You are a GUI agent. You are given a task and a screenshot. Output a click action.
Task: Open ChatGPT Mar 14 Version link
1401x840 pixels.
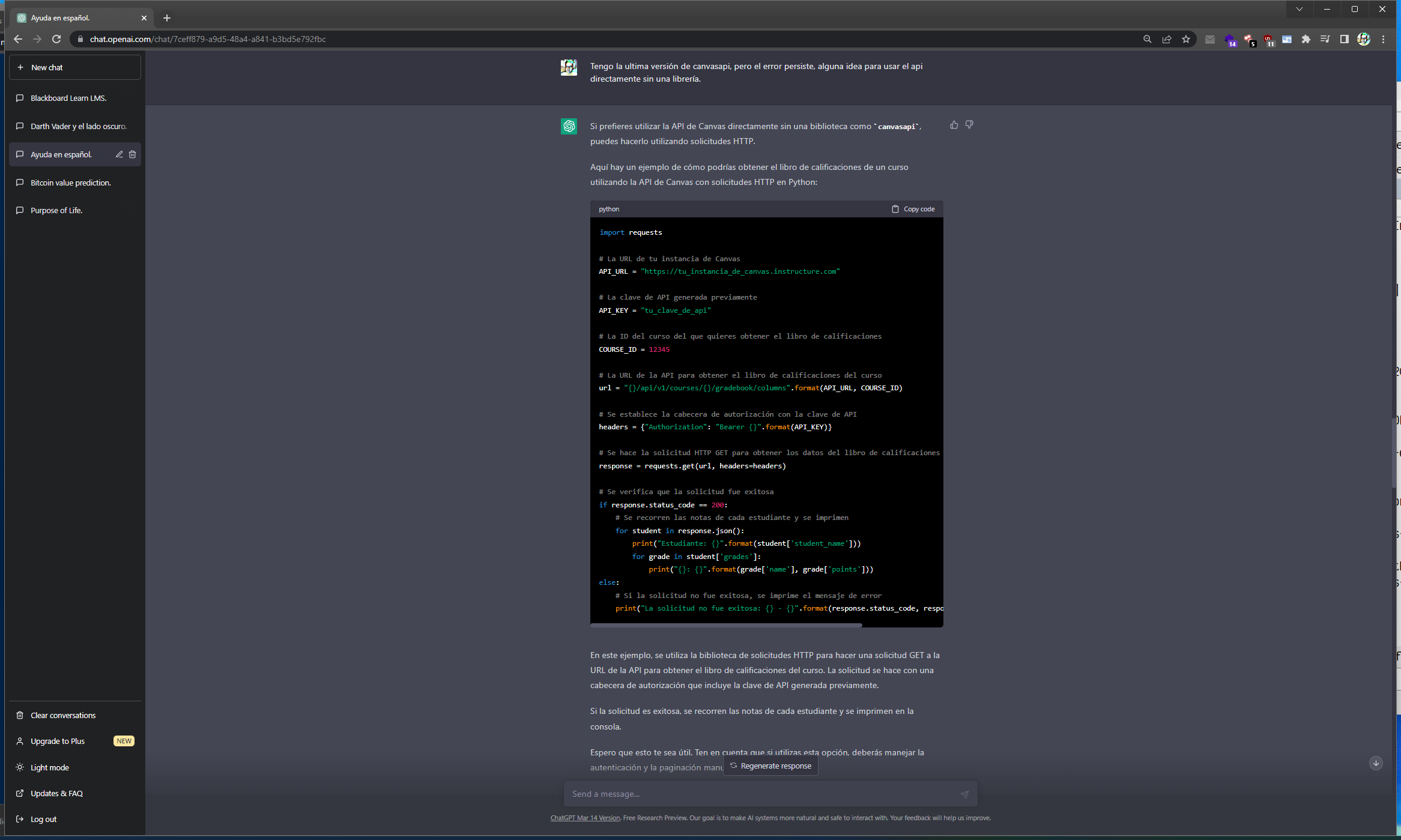(x=585, y=818)
